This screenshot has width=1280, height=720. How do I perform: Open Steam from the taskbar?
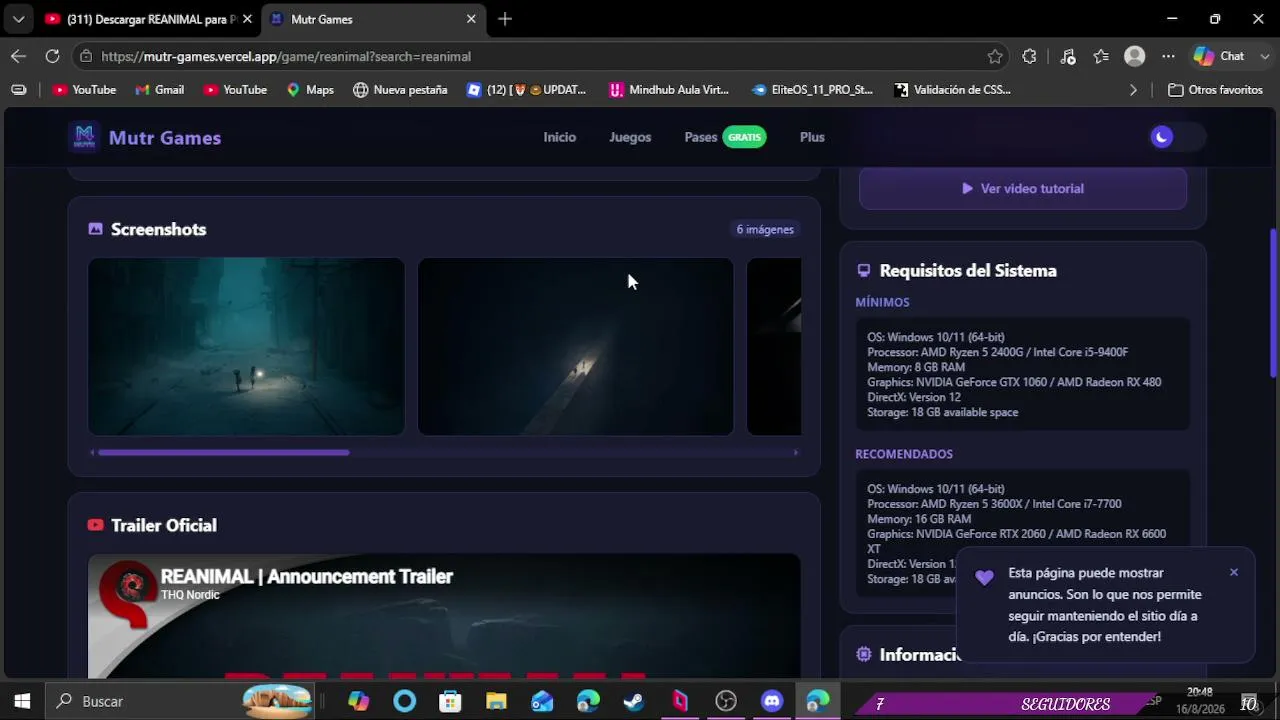click(x=634, y=701)
